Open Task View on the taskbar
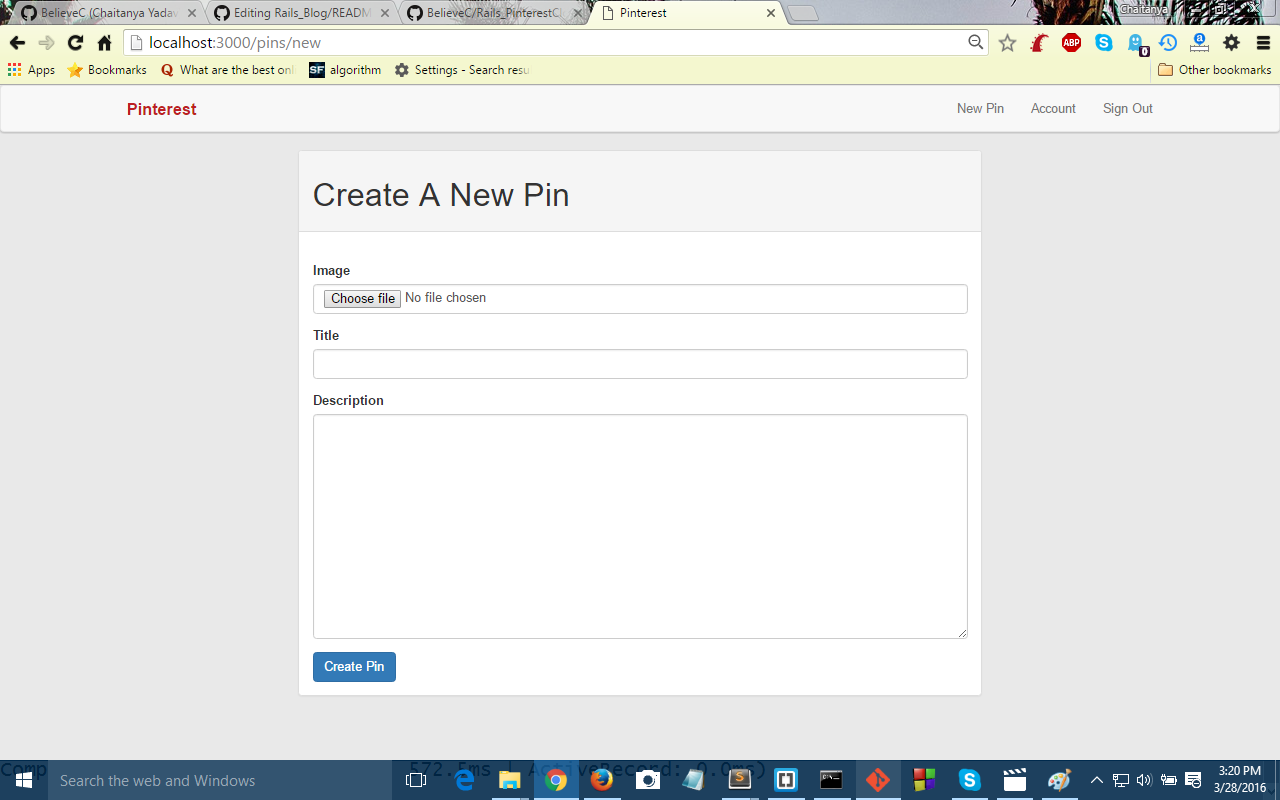This screenshot has height=800, width=1280. tap(415, 780)
